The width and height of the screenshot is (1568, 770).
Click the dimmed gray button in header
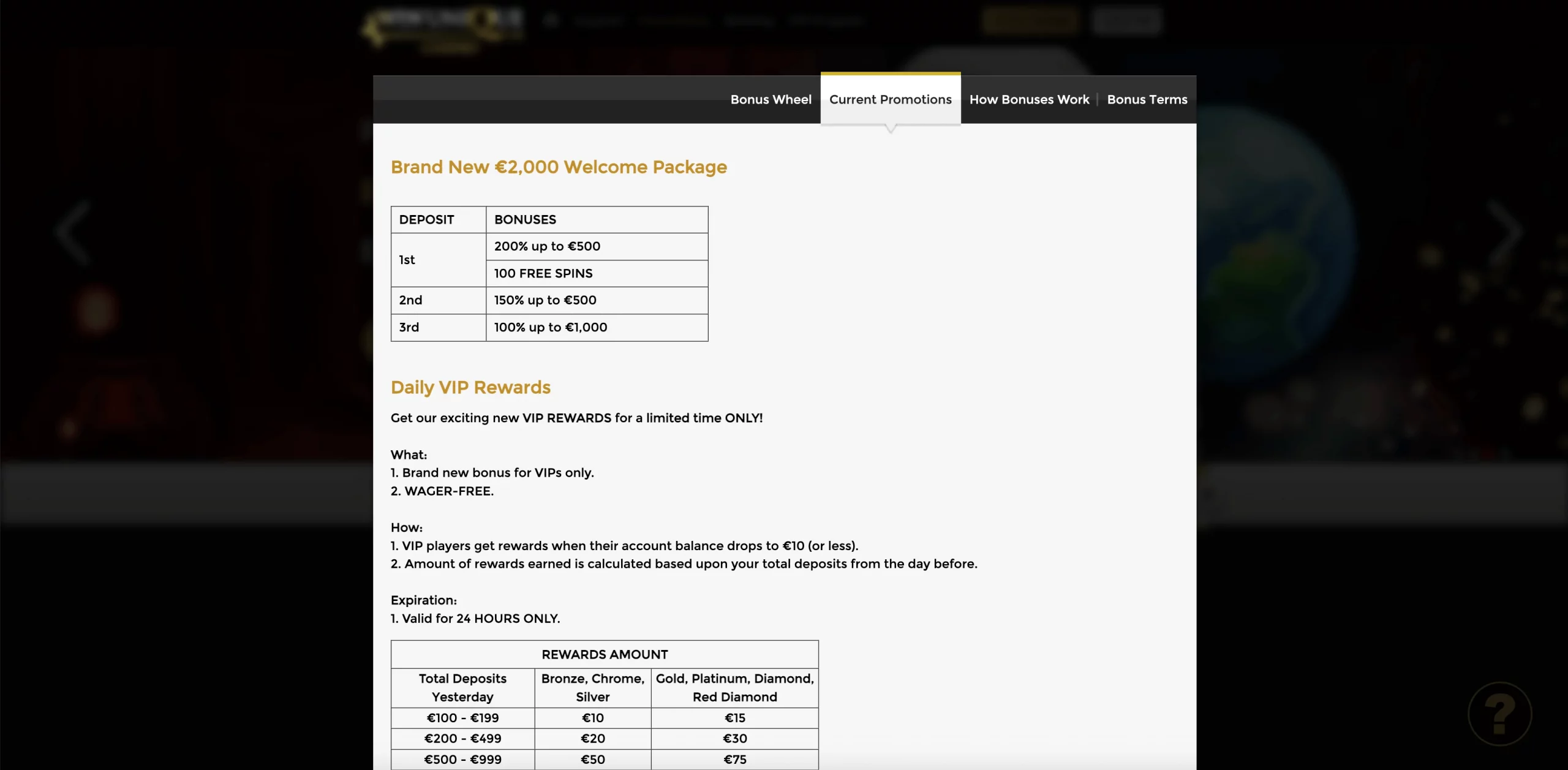(1126, 20)
